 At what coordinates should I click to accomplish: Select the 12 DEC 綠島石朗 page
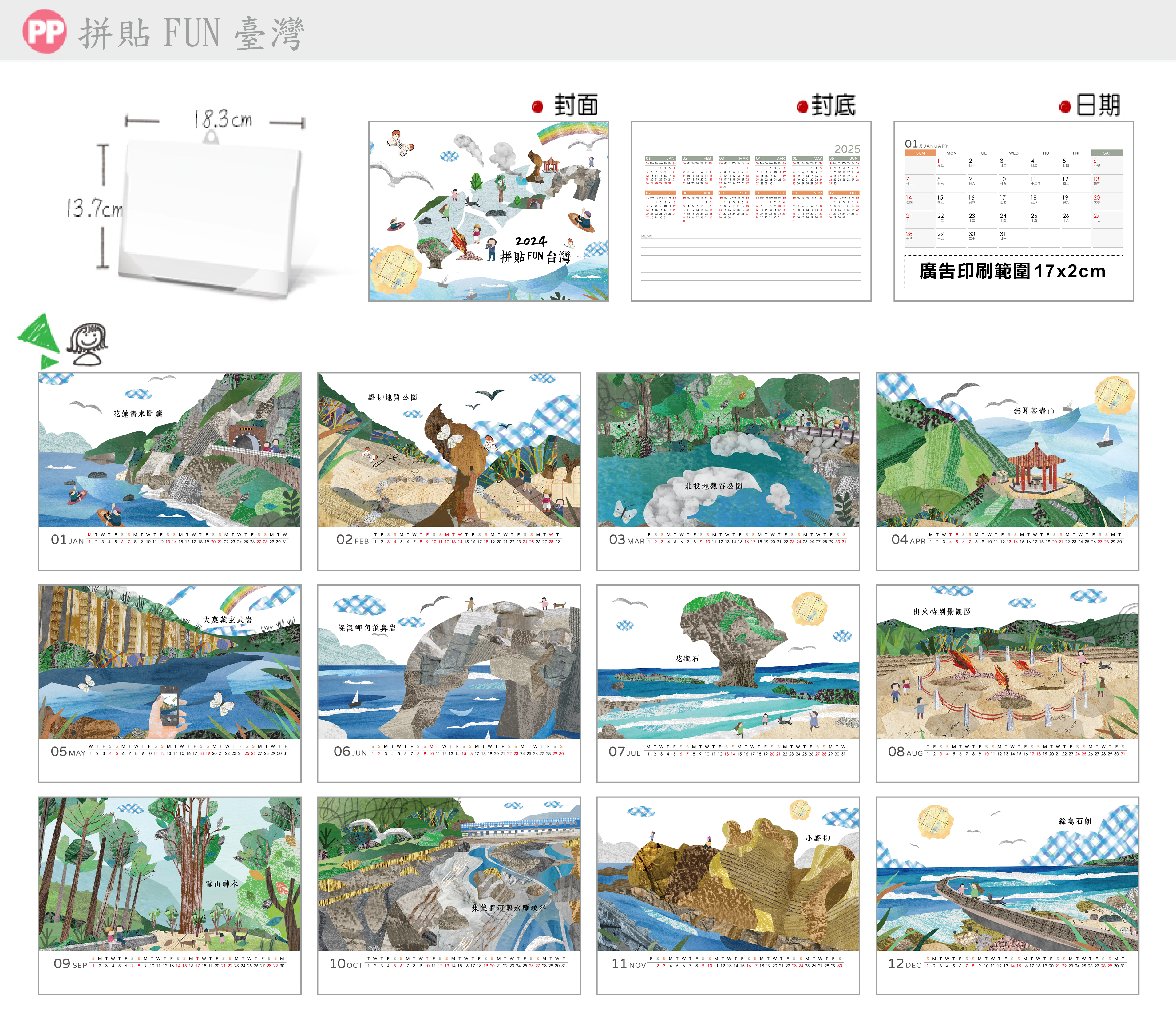point(1007,895)
